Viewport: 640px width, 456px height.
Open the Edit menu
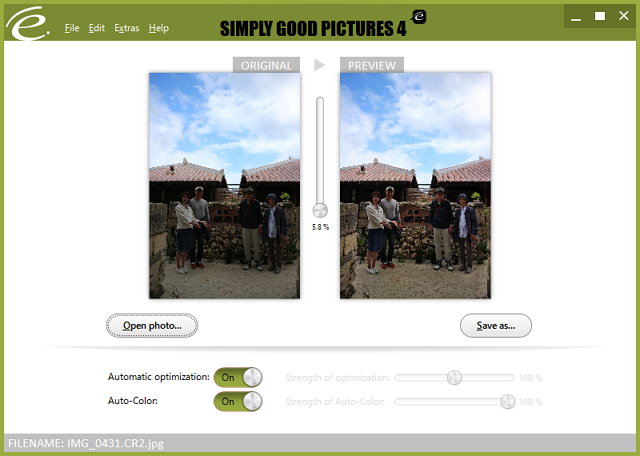click(97, 28)
